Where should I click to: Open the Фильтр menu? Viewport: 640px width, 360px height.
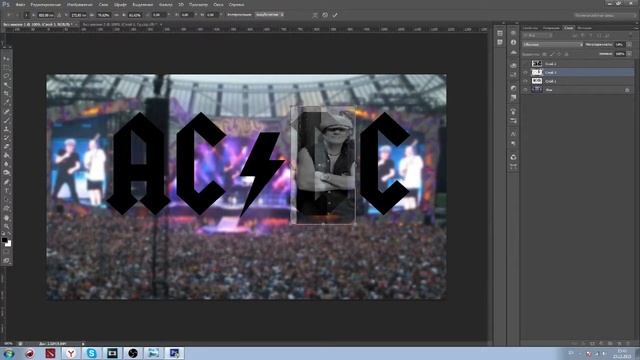coord(165,4)
